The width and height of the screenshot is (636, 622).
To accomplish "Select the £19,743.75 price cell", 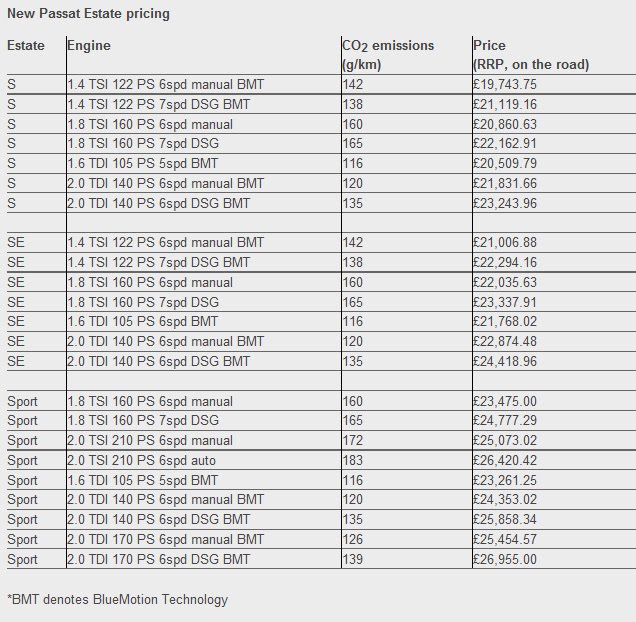I will (x=505, y=84).
